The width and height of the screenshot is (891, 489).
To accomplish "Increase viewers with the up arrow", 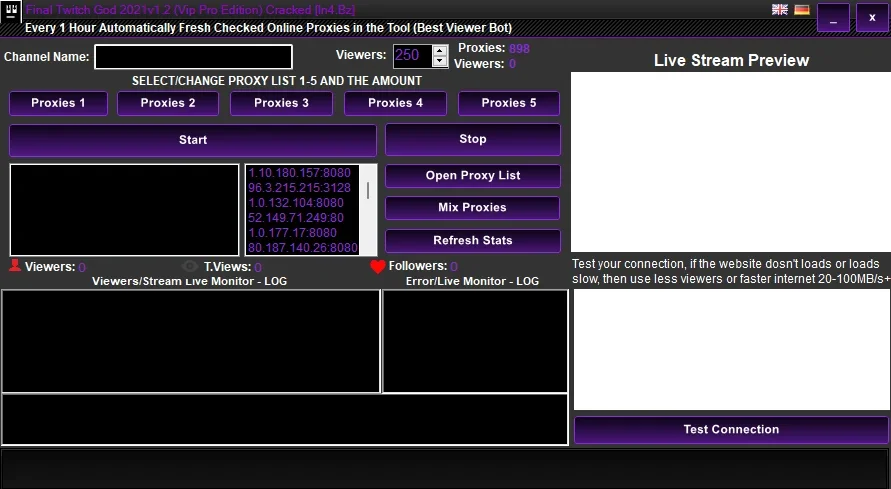I will [439, 51].
